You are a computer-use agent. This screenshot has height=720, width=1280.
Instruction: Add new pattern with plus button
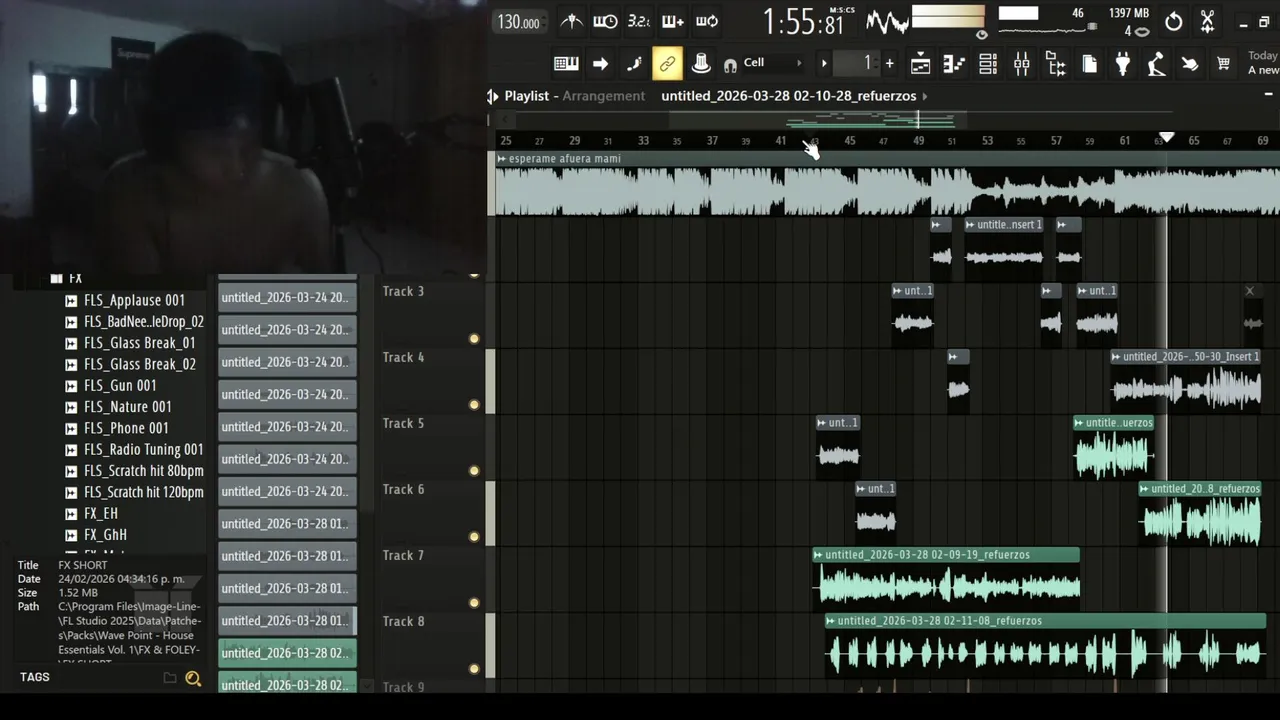889,63
